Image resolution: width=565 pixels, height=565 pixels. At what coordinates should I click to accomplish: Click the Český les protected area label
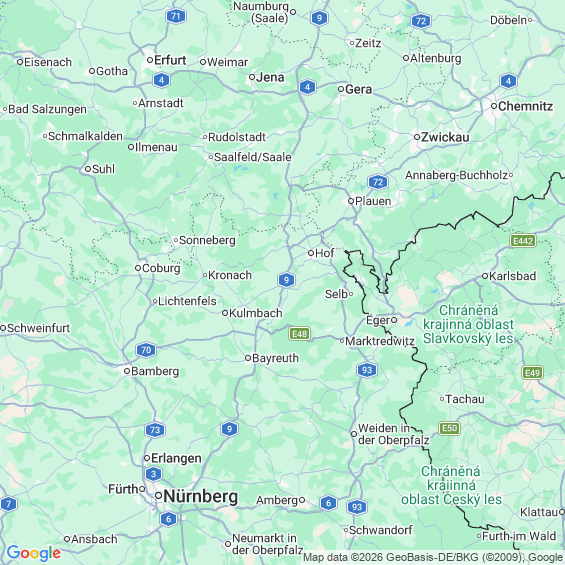pyautogui.click(x=451, y=485)
